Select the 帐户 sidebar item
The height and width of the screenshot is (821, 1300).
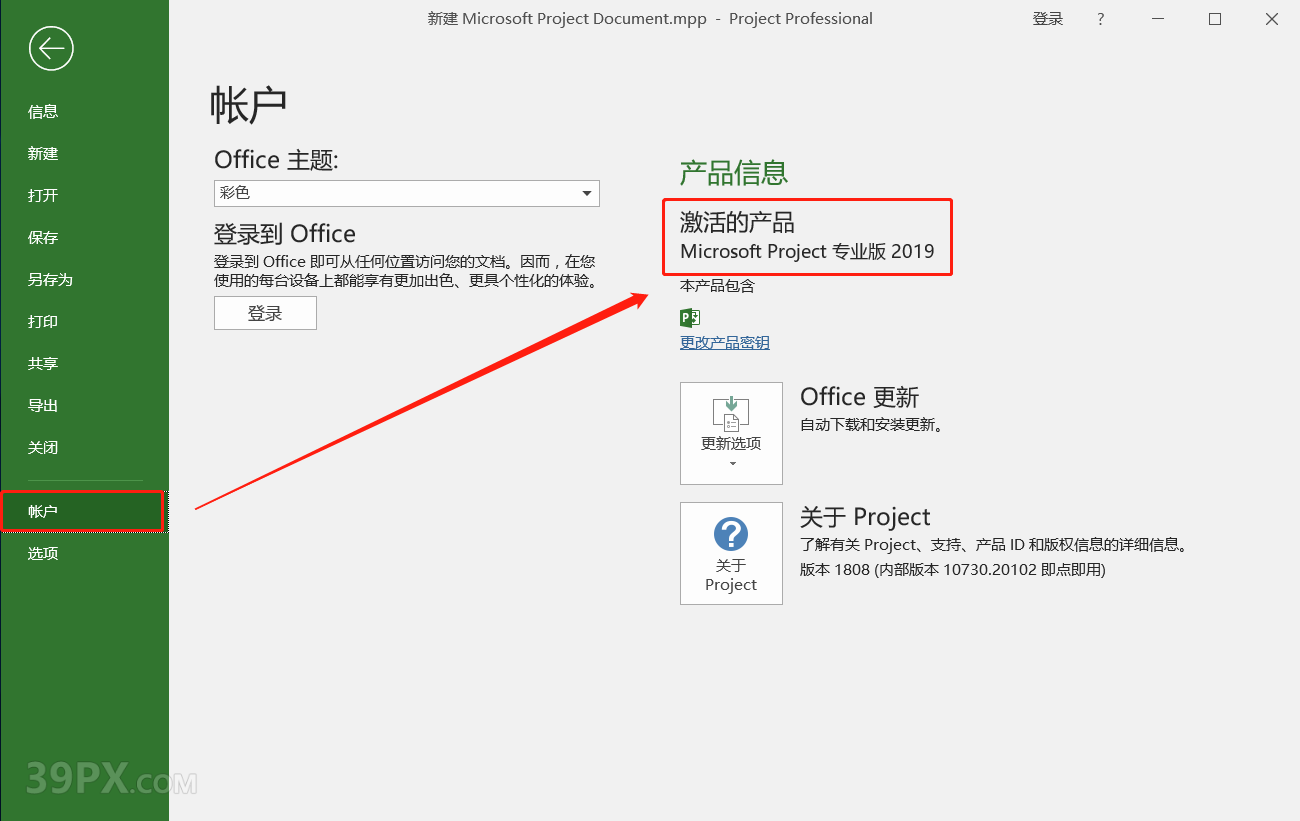[82, 511]
